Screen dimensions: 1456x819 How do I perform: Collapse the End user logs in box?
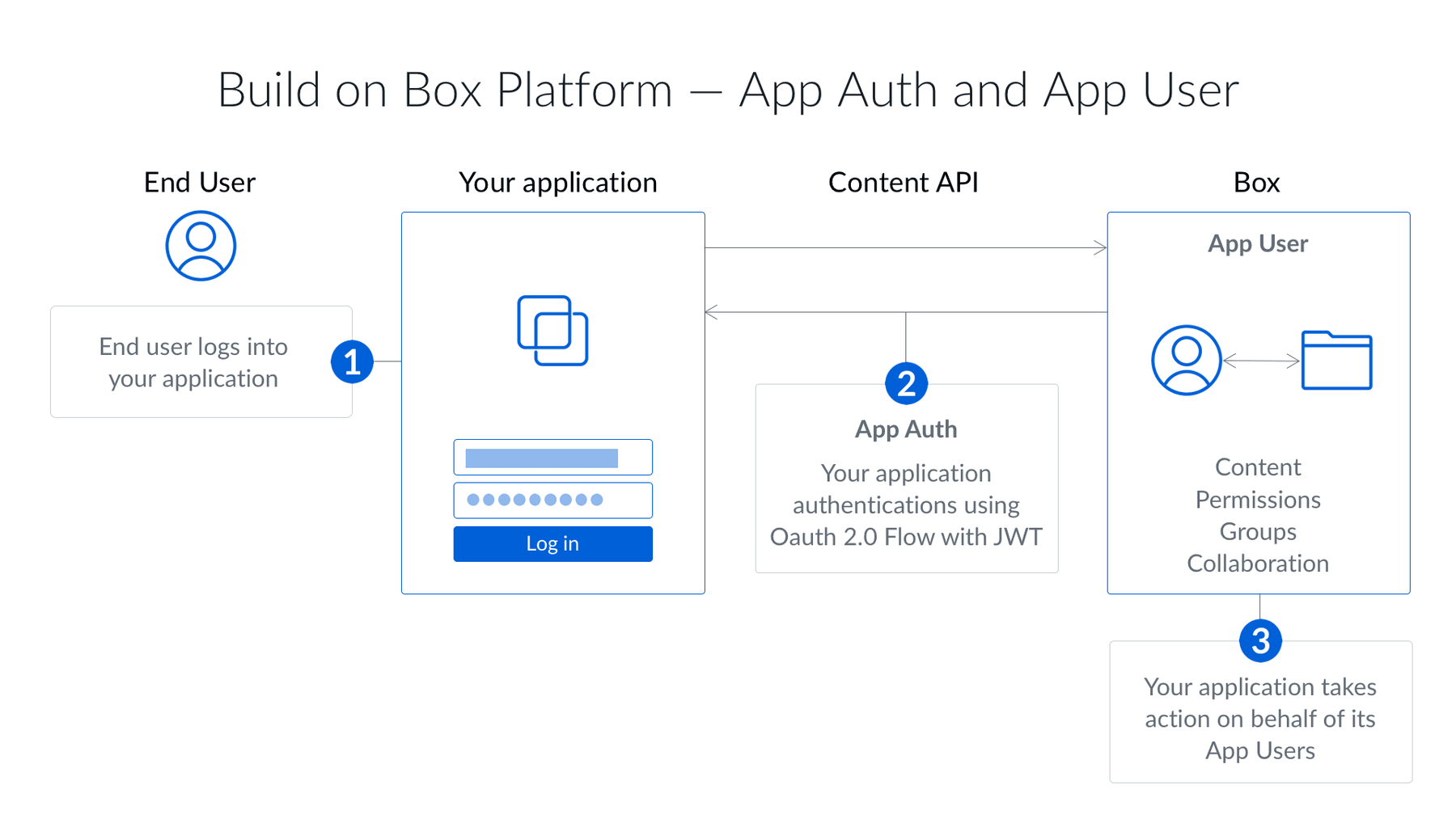(200, 361)
